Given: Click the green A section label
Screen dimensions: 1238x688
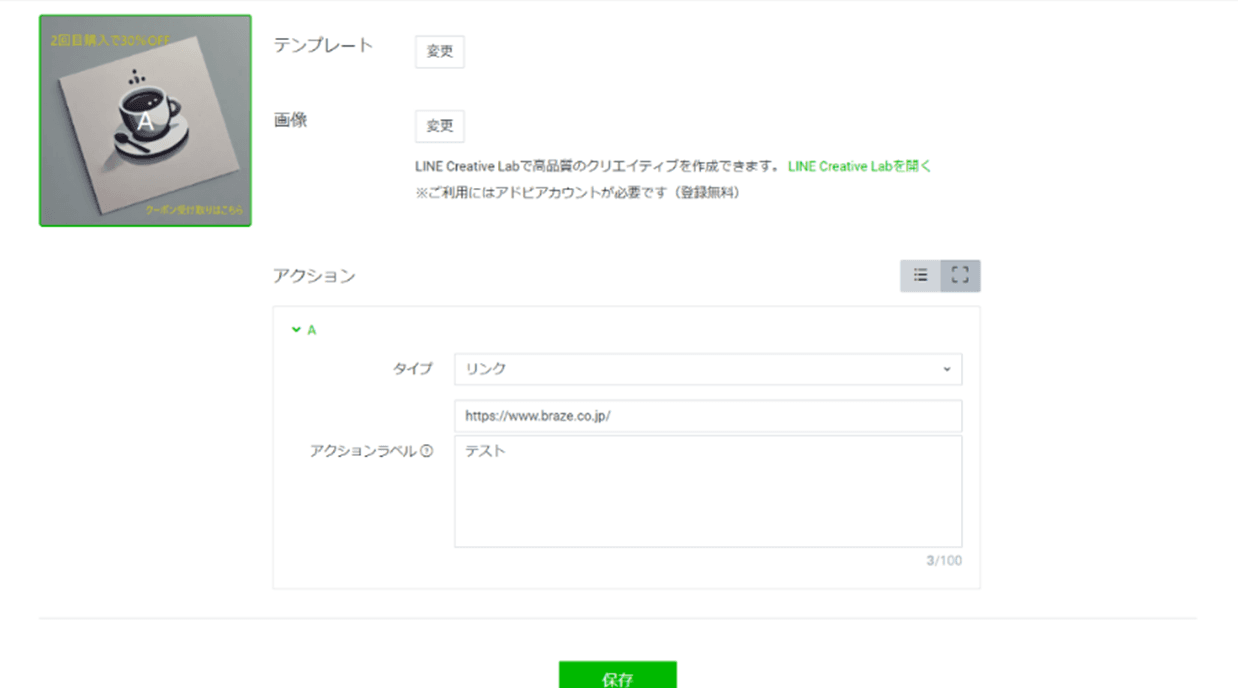Looking at the screenshot, I should click(x=311, y=330).
